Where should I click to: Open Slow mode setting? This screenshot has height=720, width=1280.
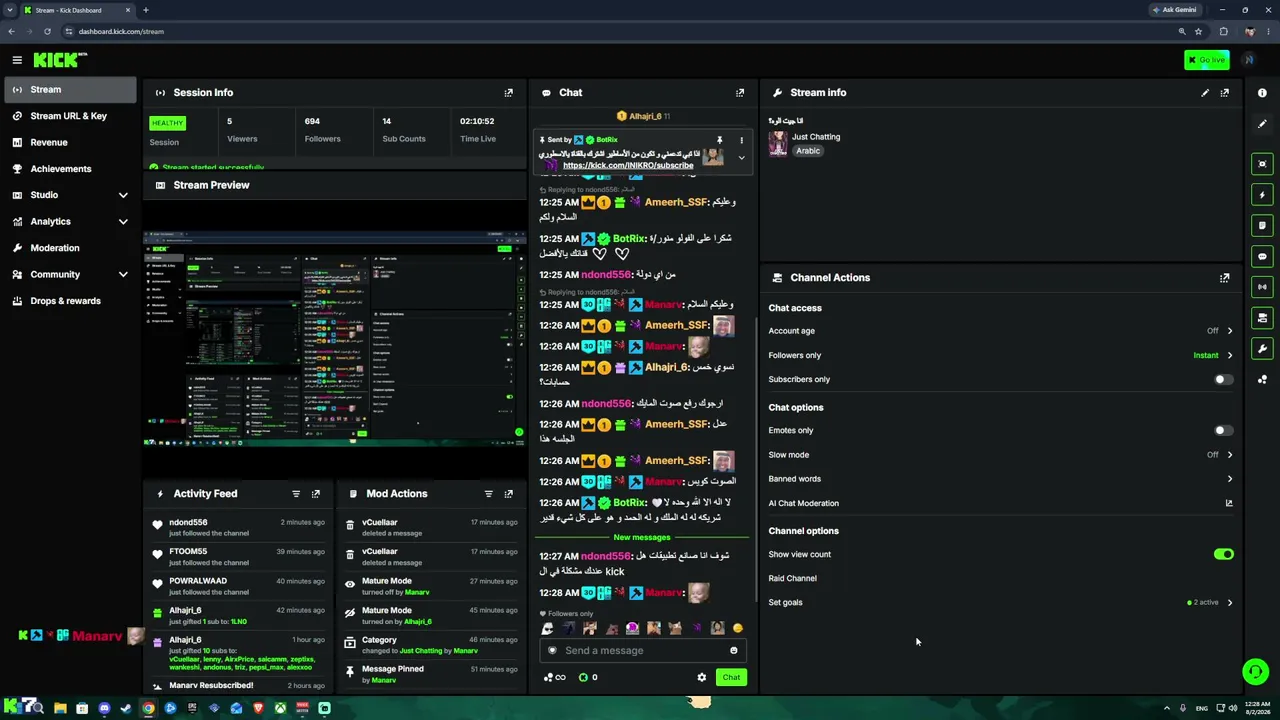click(x=1000, y=455)
